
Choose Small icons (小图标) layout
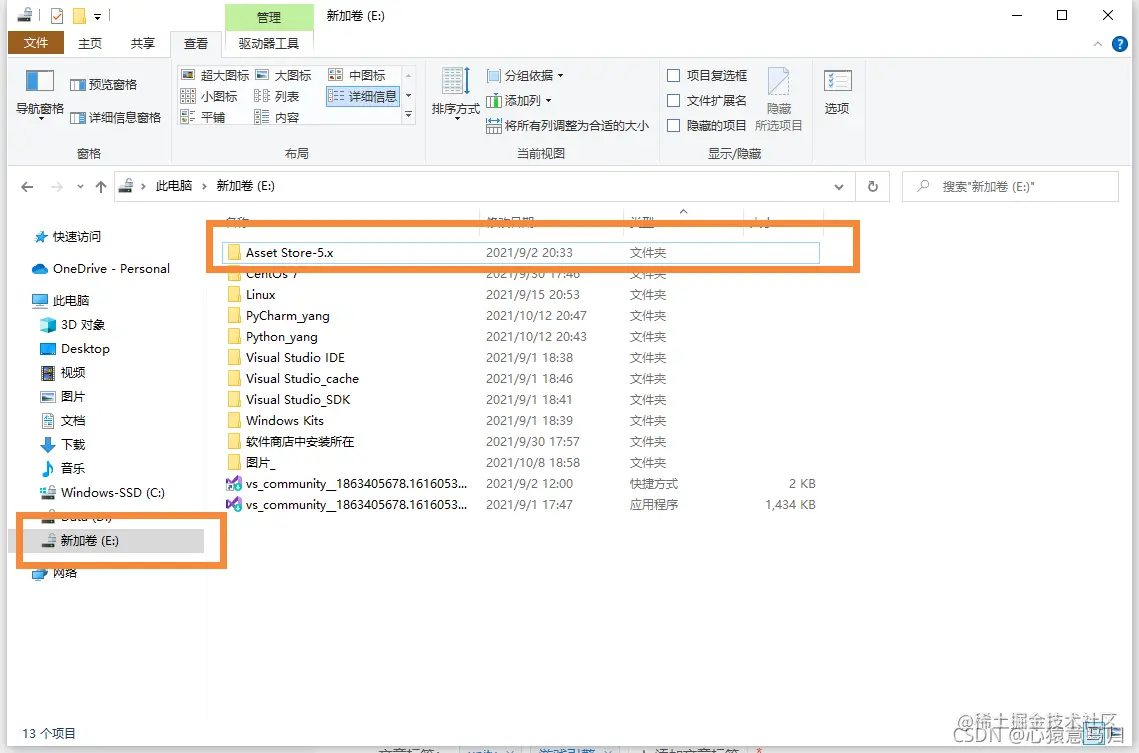pos(209,97)
